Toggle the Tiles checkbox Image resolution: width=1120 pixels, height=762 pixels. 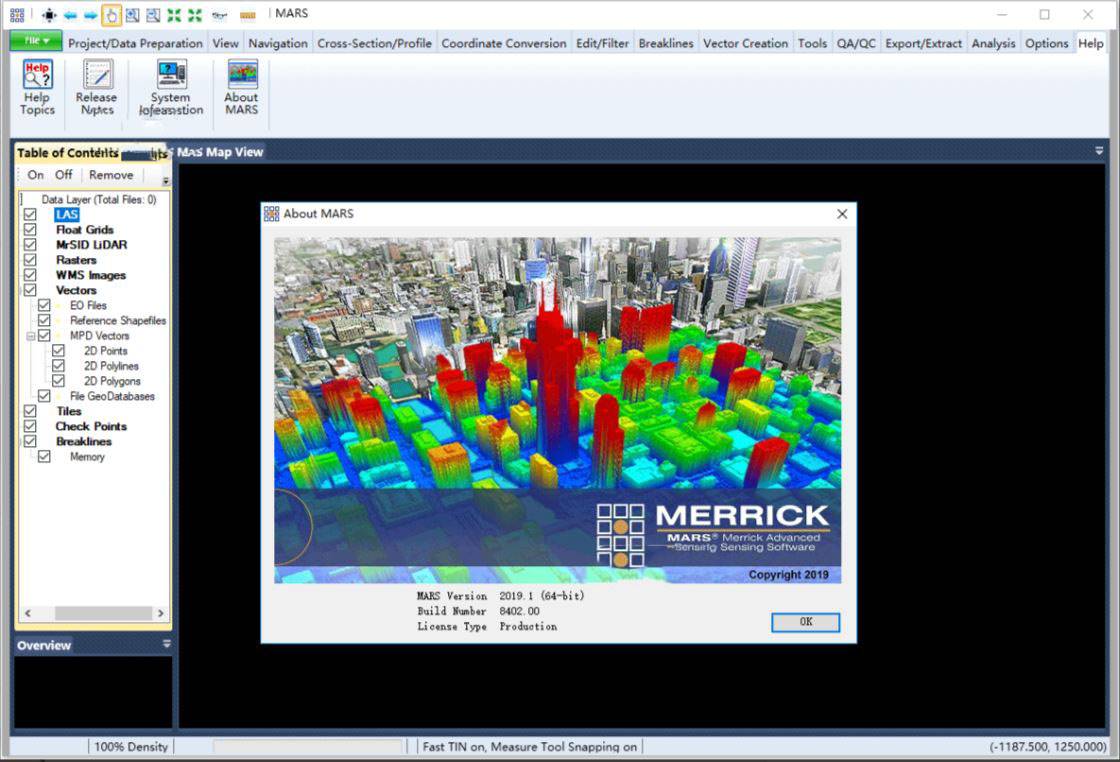click(x=30, y=411)
